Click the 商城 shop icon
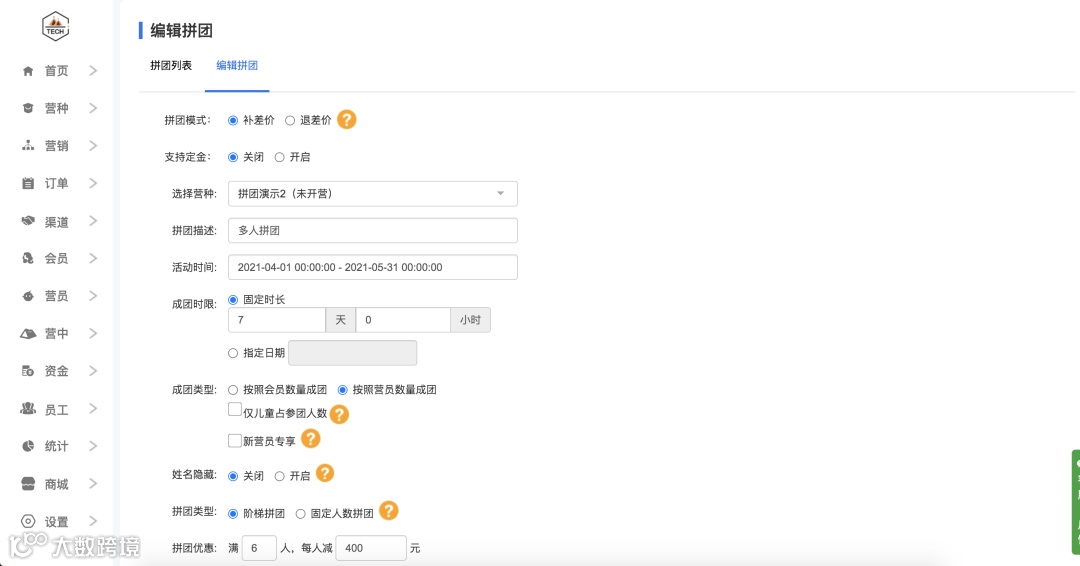Screen dimensions: 1080x566 point(28,483)
